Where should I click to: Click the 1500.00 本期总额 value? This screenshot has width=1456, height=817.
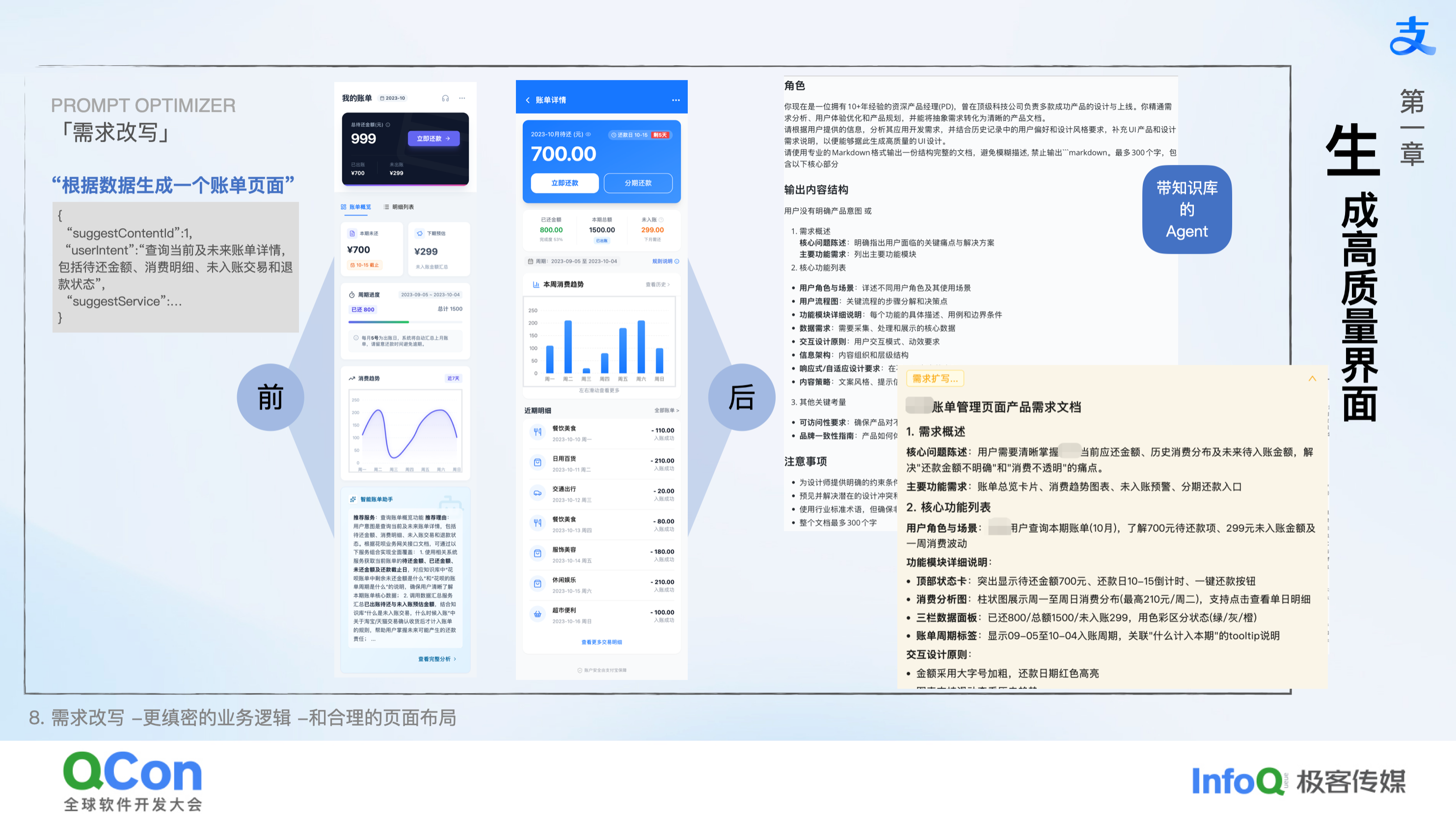tap(601, 230)
